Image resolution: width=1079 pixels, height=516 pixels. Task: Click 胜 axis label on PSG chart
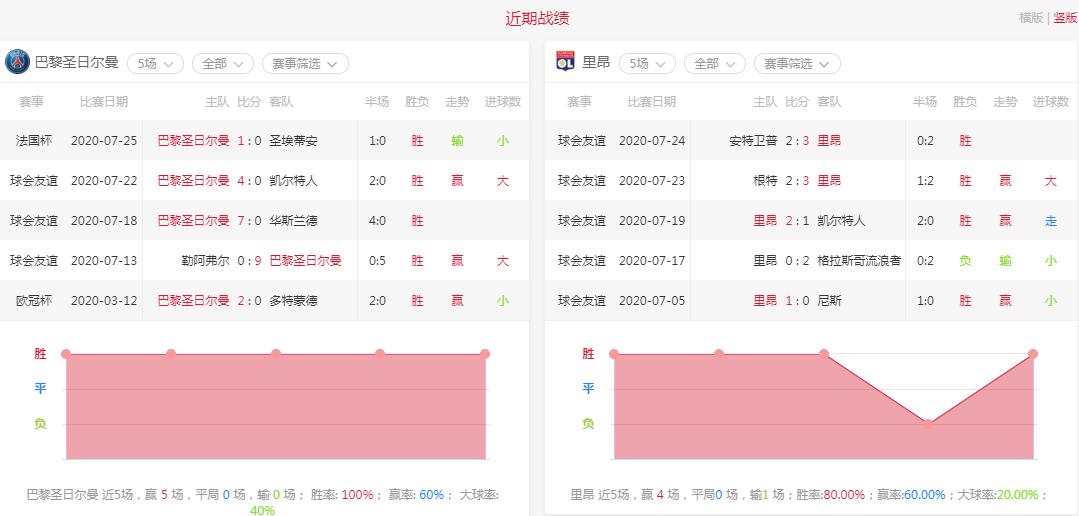point(41,354)
